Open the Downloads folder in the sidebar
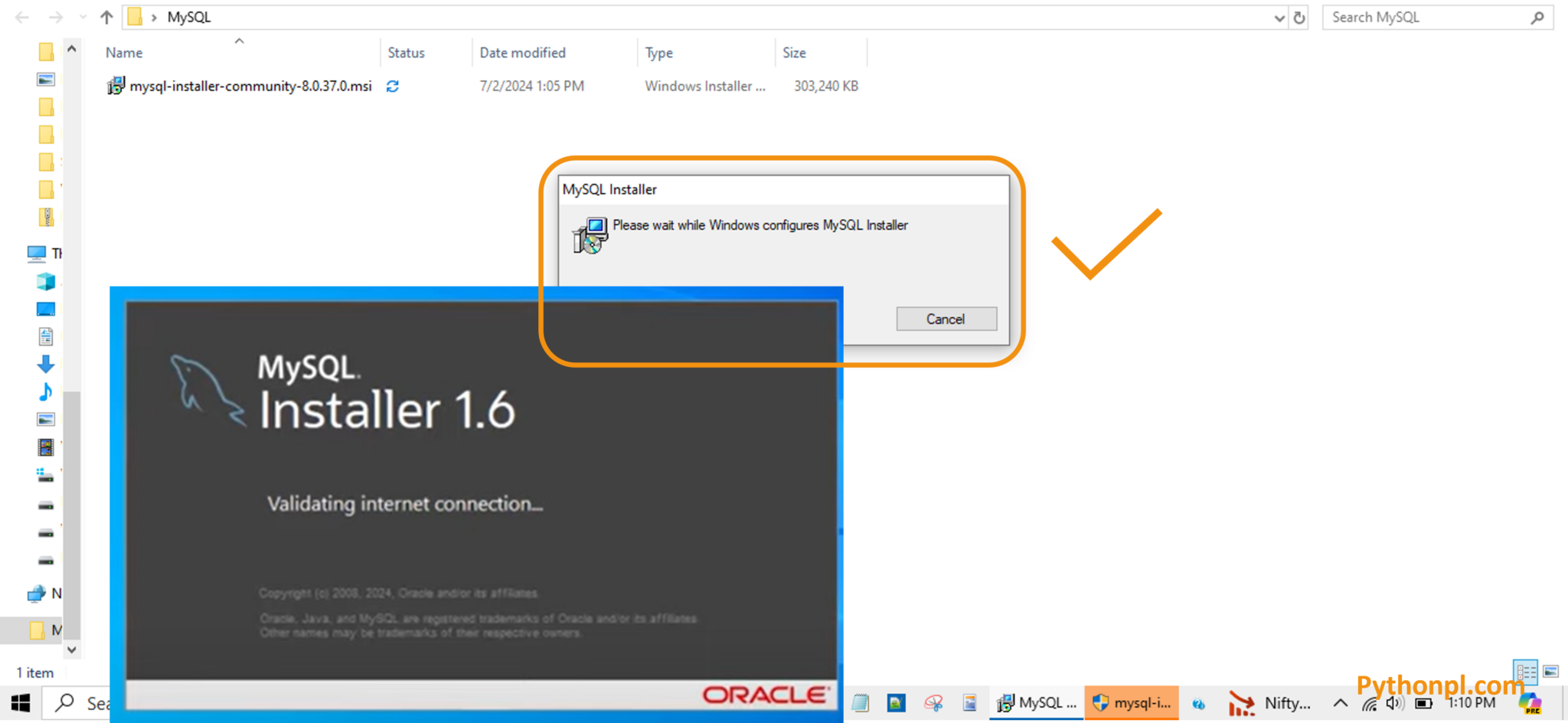The image size is (1568, 723). coord(45,364)
